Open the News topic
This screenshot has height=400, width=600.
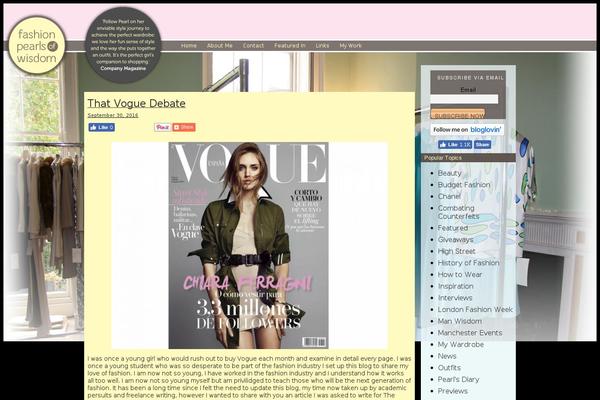(447, 356)
